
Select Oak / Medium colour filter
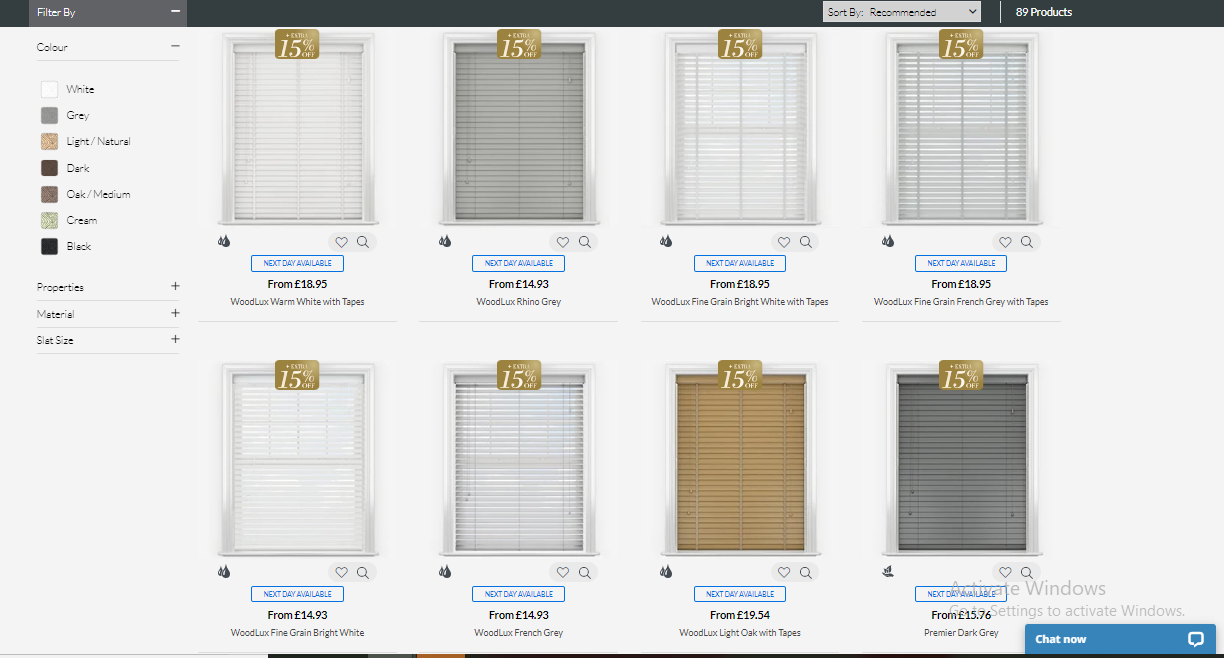(49, 194)
